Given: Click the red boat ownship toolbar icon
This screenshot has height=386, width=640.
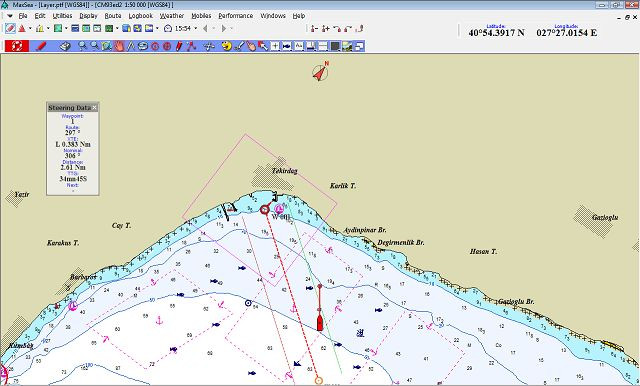Looking at the screenshot, I should point(22,28).
